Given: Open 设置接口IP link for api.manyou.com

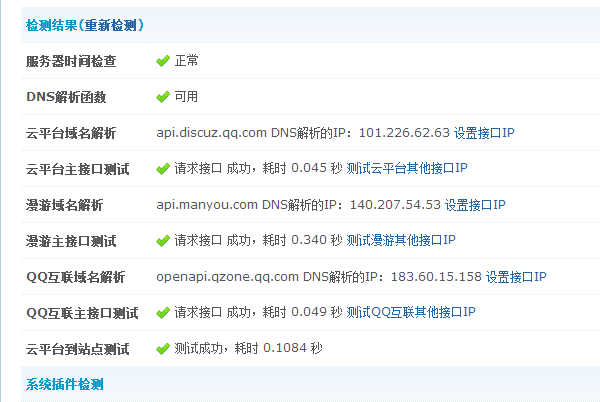Looking at the screenshot, I should click(x=475, y=205).
